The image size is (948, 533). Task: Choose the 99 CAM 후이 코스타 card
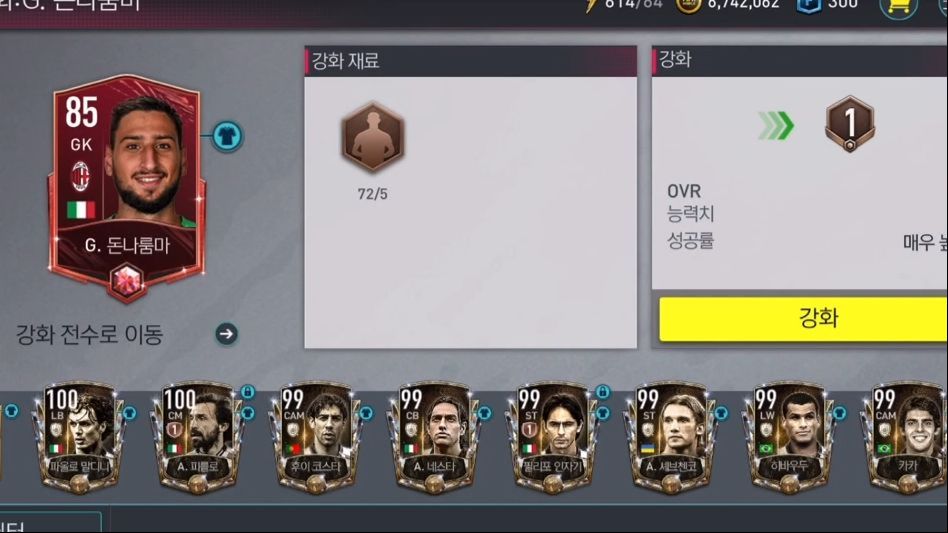coord(316,438)
